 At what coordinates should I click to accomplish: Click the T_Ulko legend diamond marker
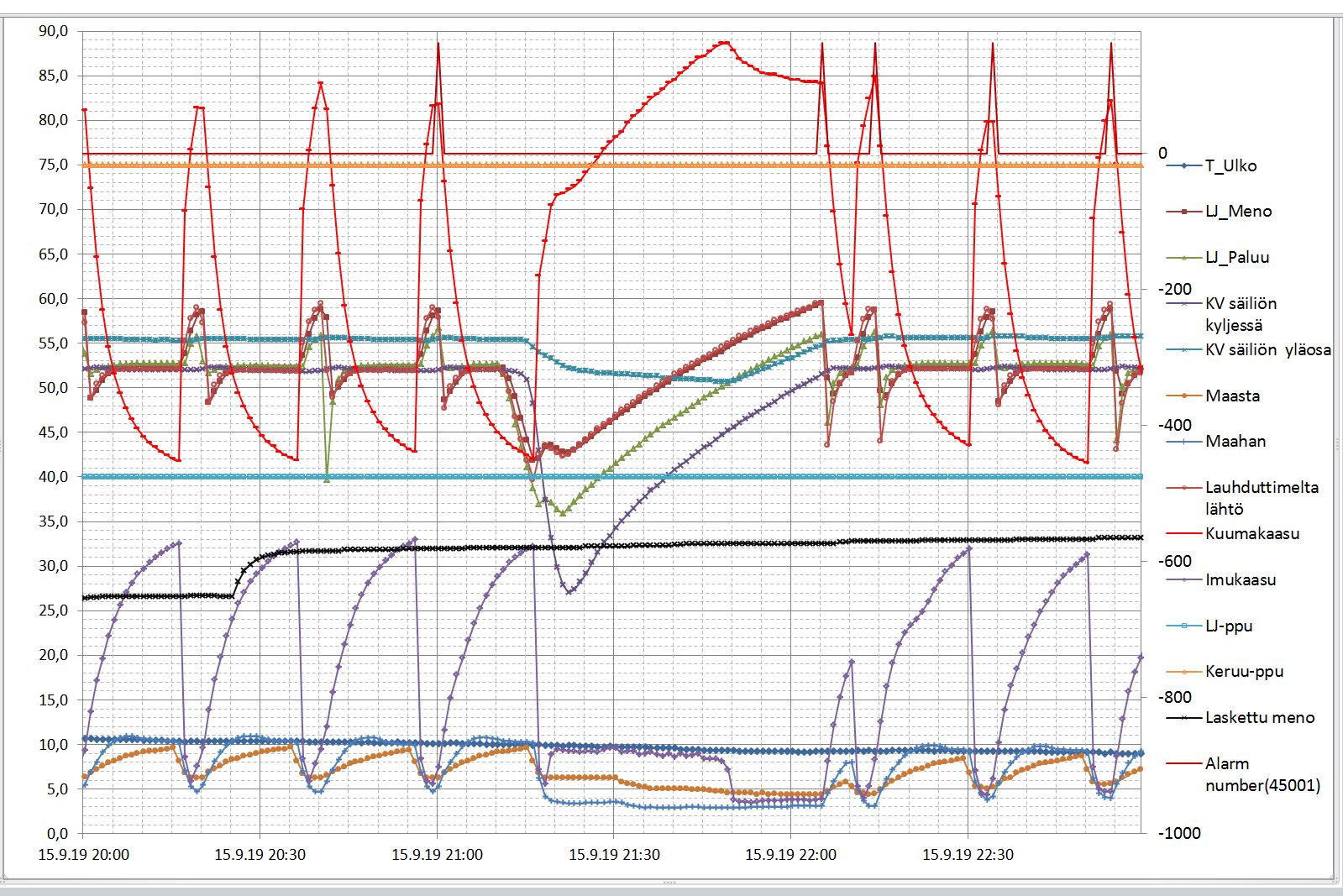pyautogui.click(x=1185, y=166)
